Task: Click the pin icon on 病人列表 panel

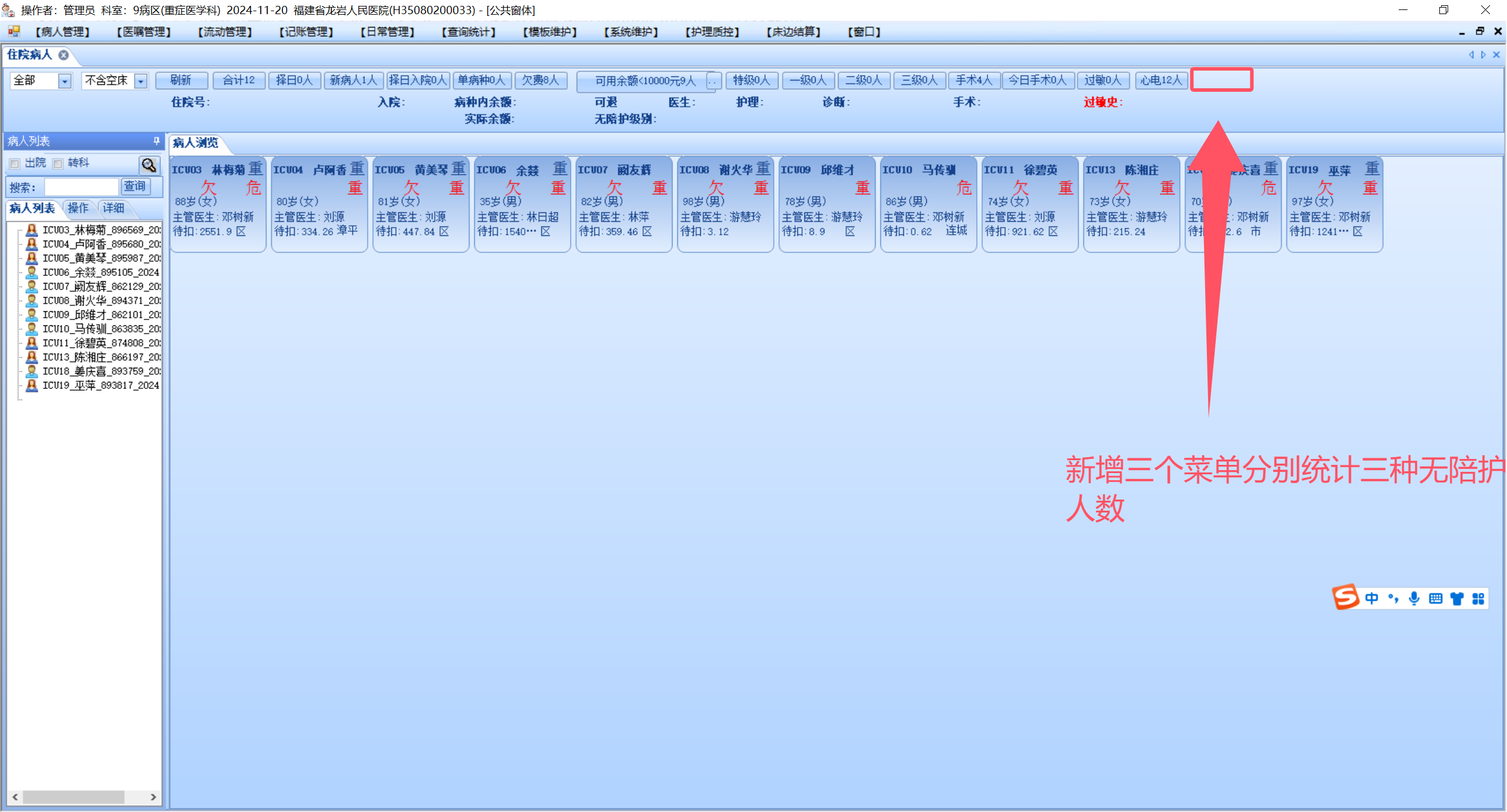Action: (156, 141)
